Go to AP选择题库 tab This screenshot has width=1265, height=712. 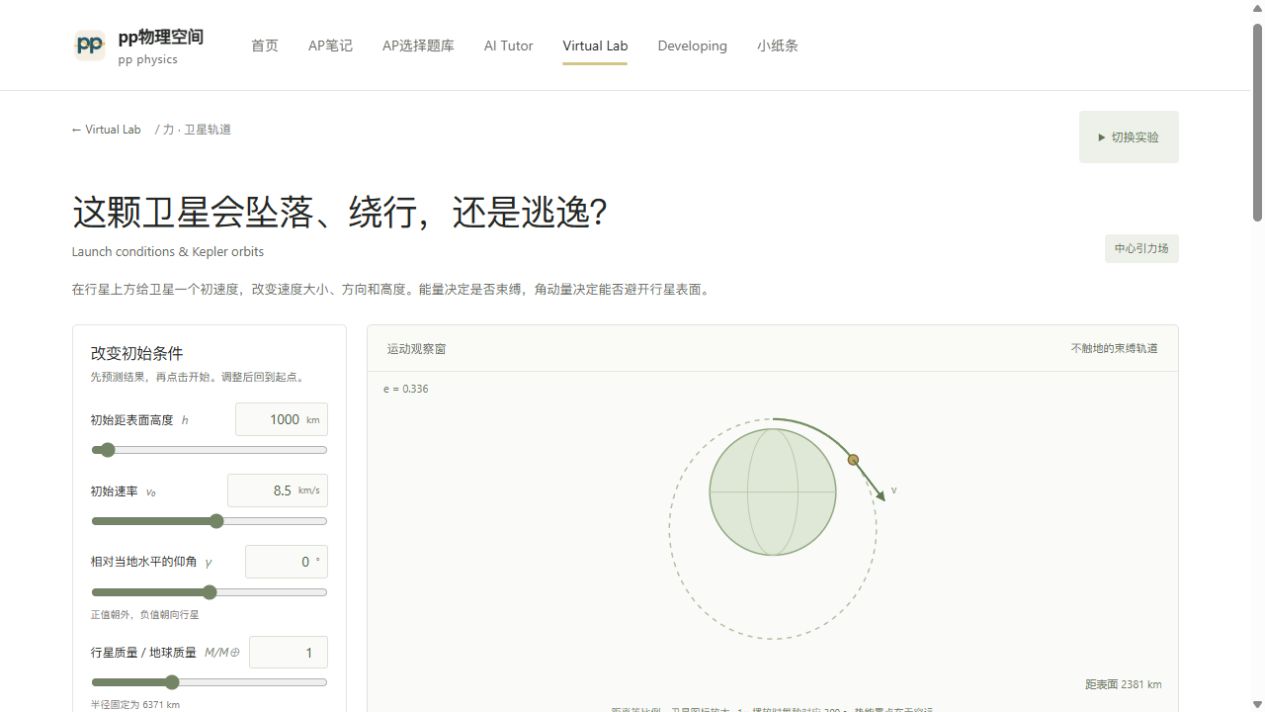(418, 46)
